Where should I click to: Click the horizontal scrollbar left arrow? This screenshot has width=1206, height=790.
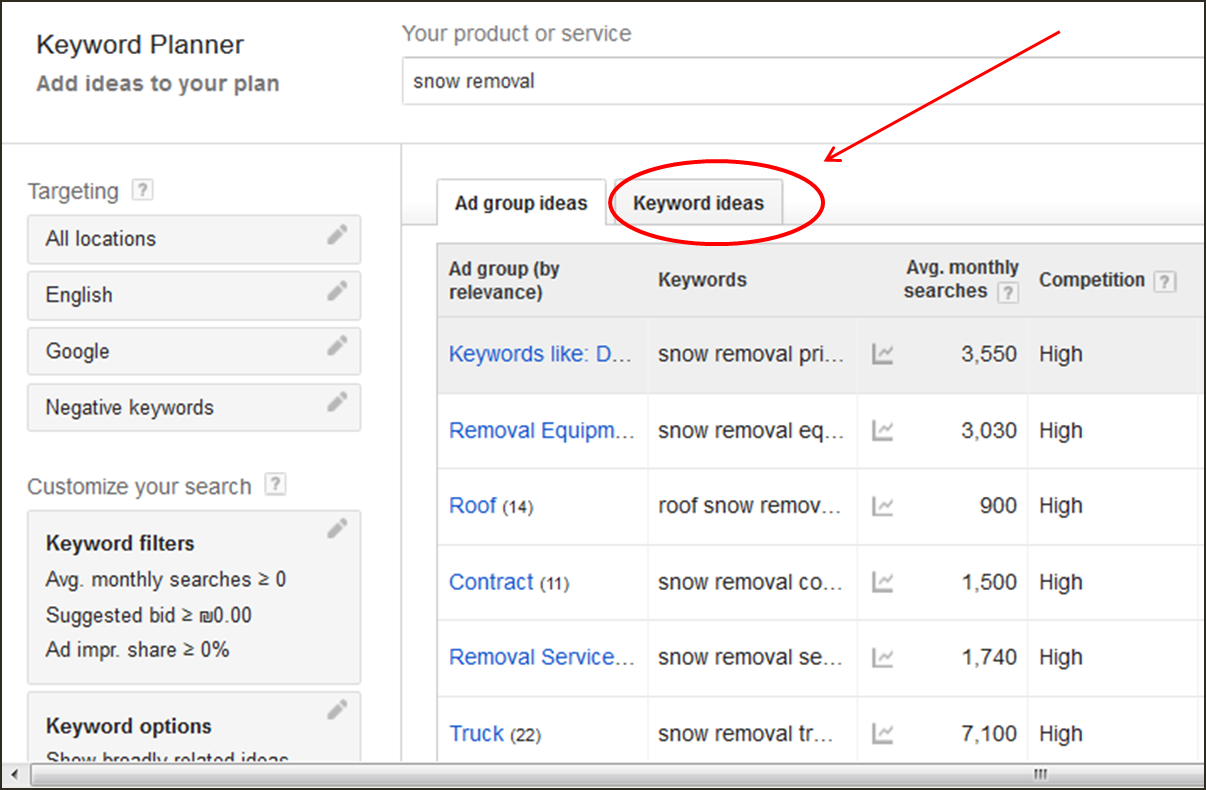[x=15, y=774]
